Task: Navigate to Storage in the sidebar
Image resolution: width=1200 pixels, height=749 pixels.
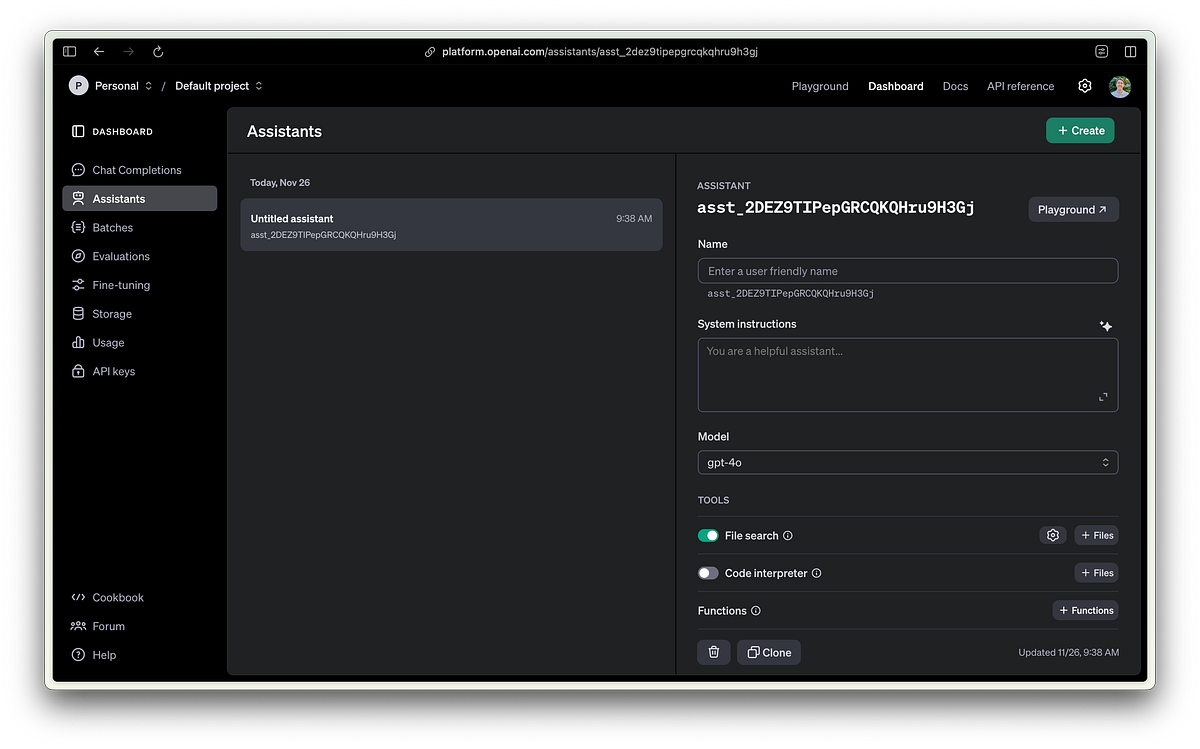Action: (111, 313)
